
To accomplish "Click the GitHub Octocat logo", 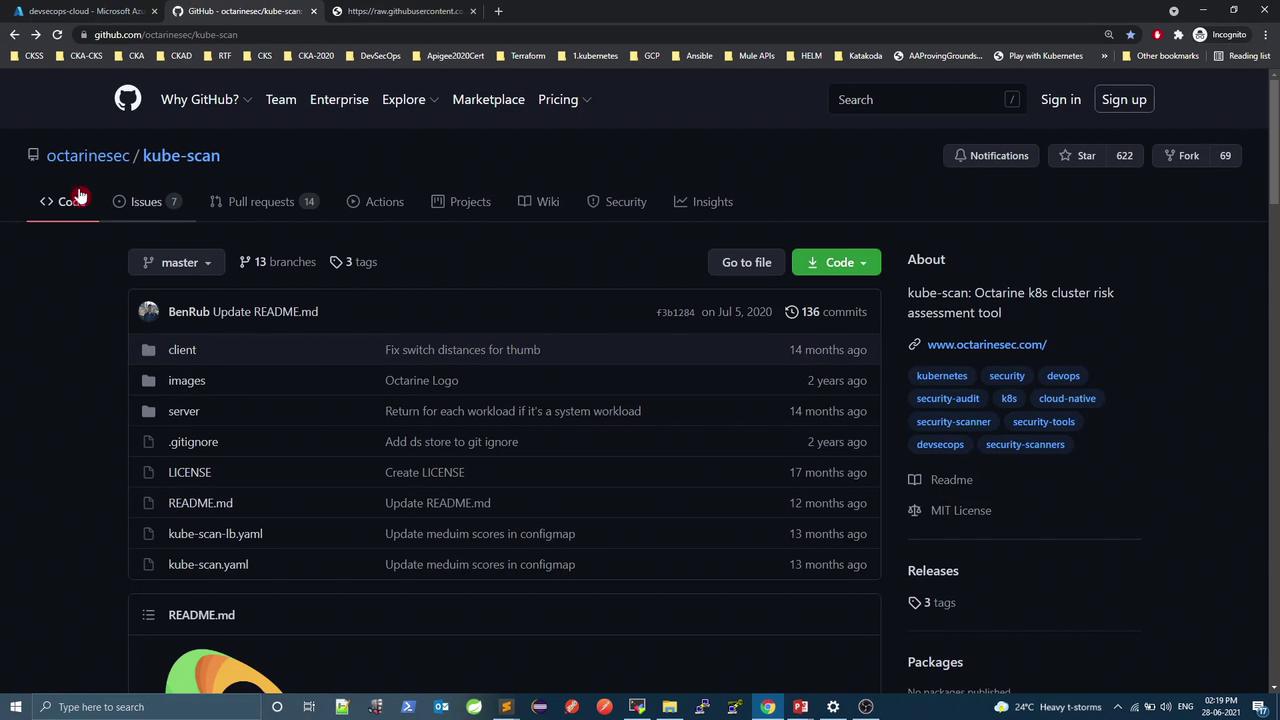I will 127,99.
